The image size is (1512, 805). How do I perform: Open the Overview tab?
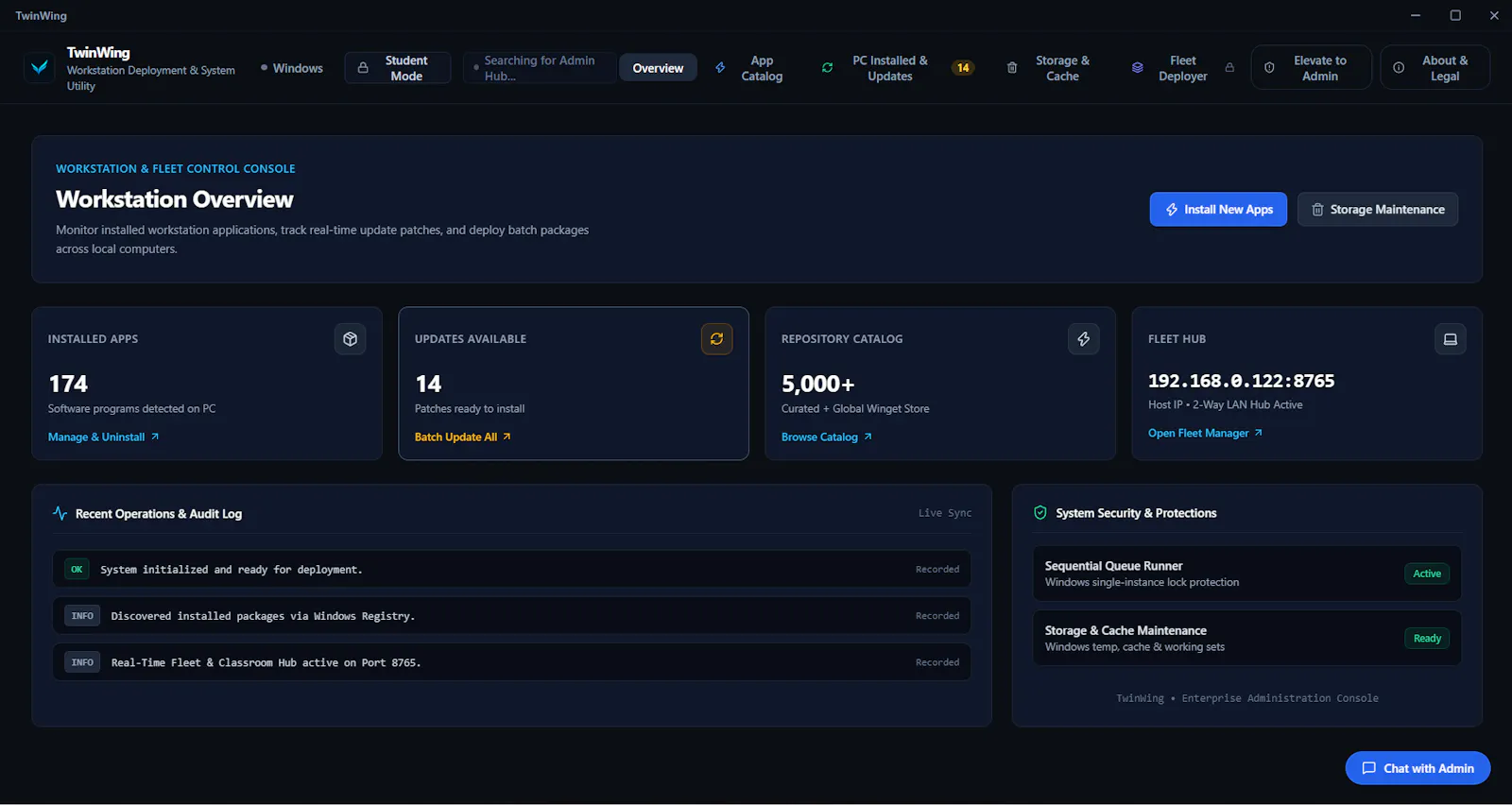pos(658,68)
